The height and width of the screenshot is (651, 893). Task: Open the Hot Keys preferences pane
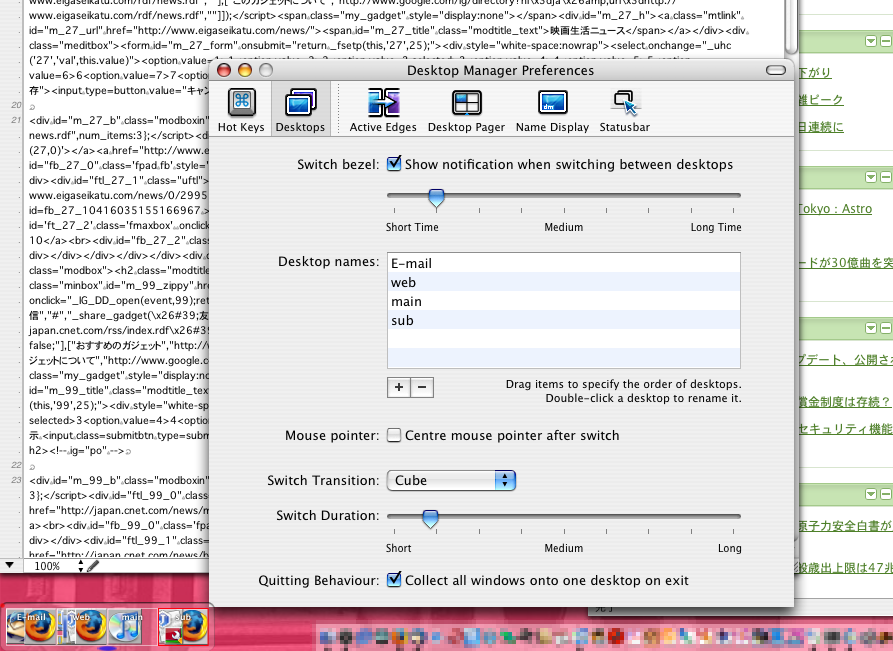tap(241, 110)
